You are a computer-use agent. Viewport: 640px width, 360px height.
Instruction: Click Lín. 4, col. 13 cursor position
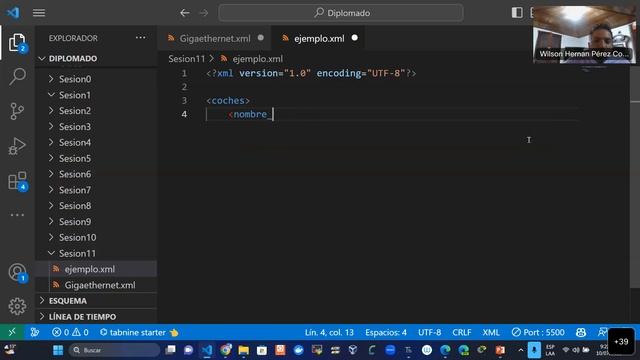point(329,332)
